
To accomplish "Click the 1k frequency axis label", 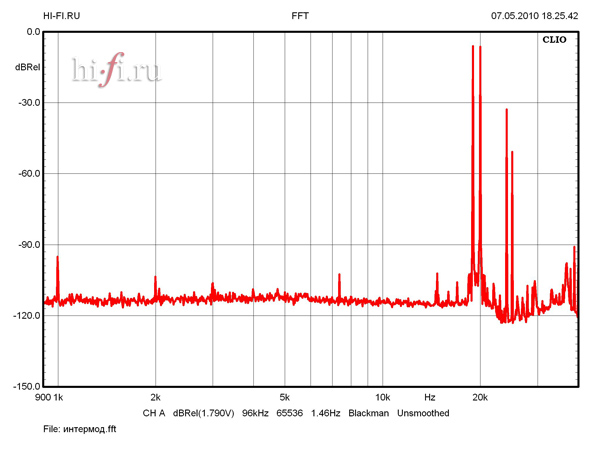I will coord(59,398).
